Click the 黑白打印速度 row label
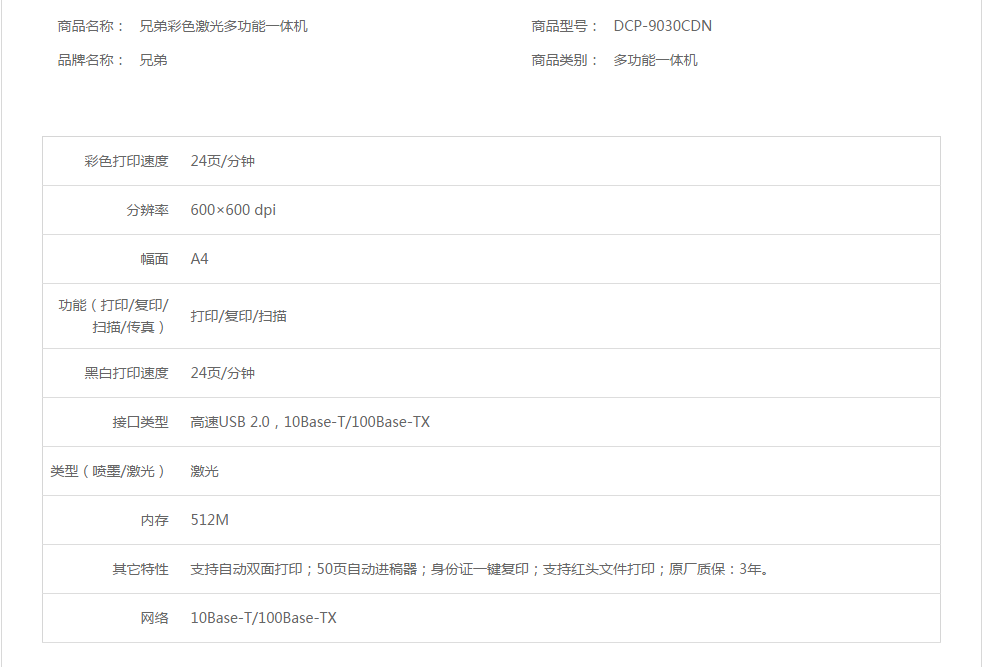This screenshot has width=982, height=667. coord(127,373)
